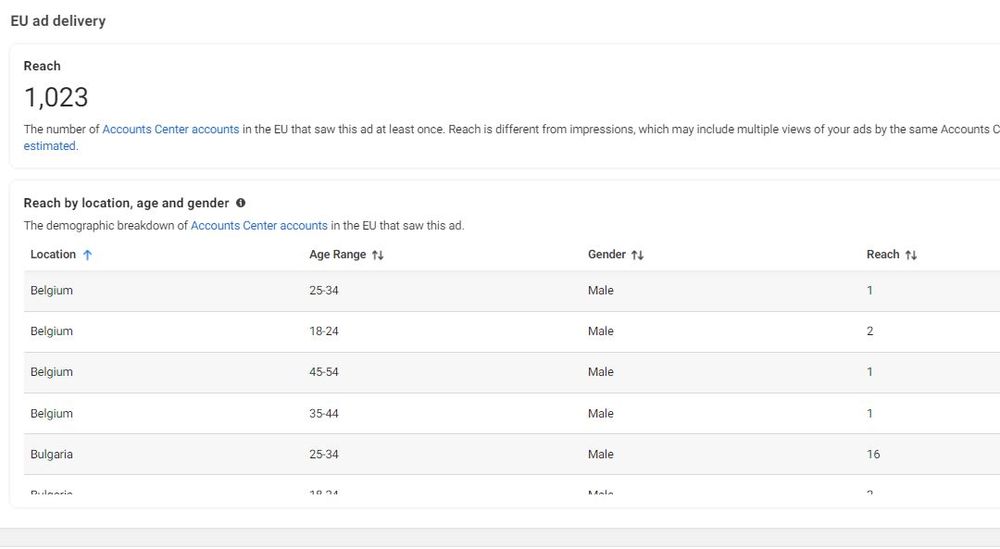Click the EU ad delivery heading

coord(58,20)
